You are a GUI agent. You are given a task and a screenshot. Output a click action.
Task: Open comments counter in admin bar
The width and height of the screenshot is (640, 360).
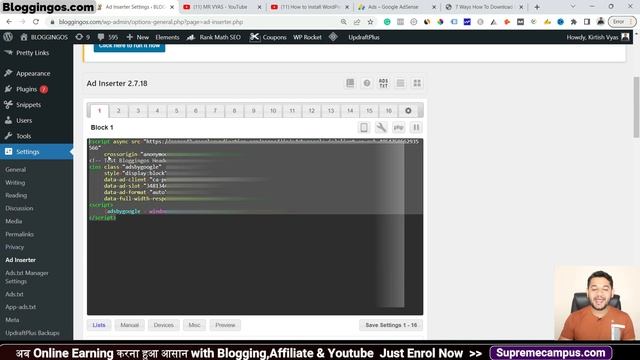point(108,37)
